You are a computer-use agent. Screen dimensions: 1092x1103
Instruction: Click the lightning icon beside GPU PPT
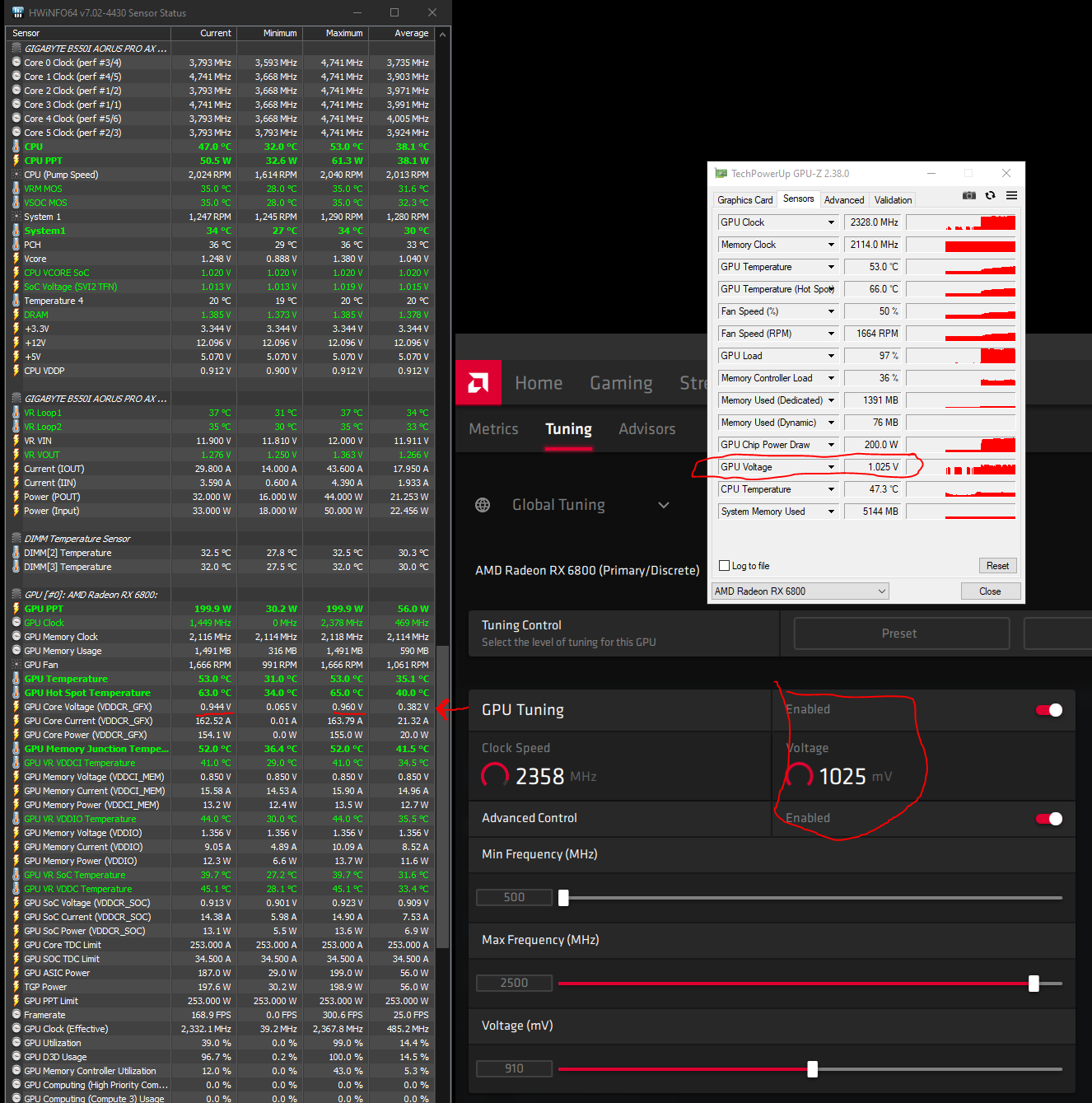tap(16, 609)
